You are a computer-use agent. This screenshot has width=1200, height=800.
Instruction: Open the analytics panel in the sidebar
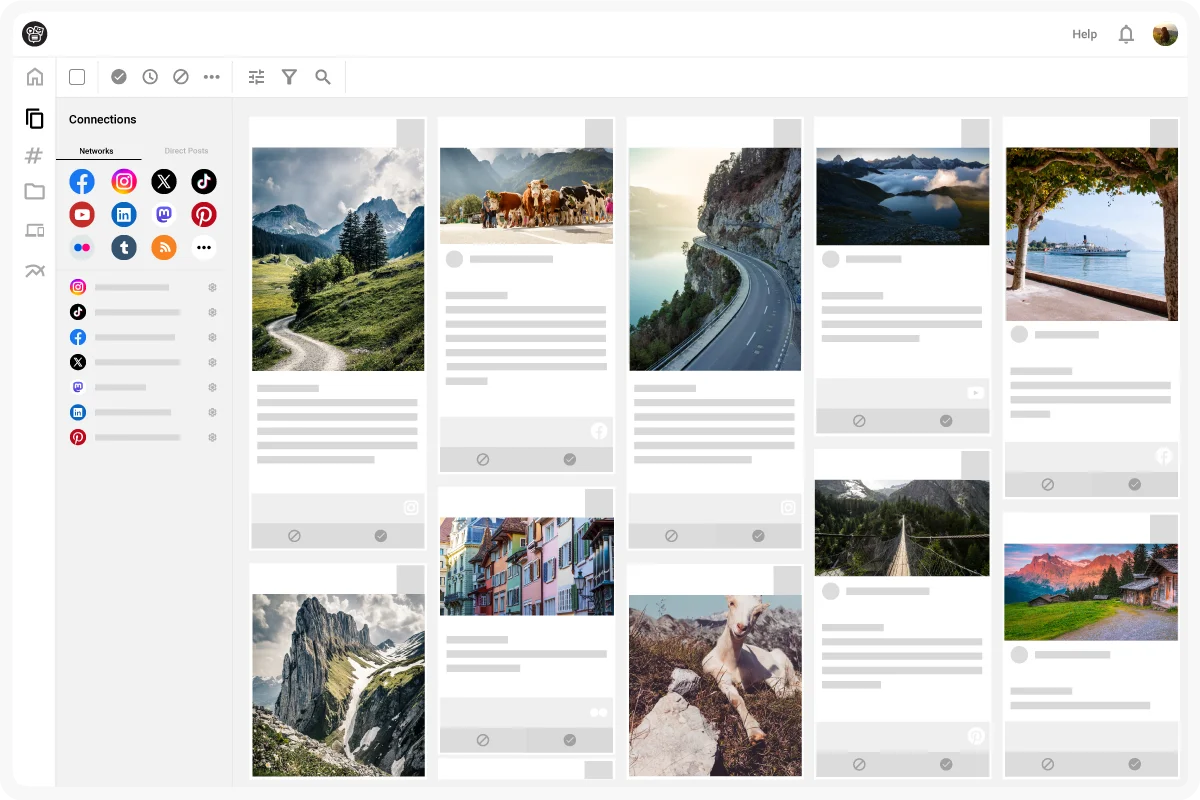[34, 270]
